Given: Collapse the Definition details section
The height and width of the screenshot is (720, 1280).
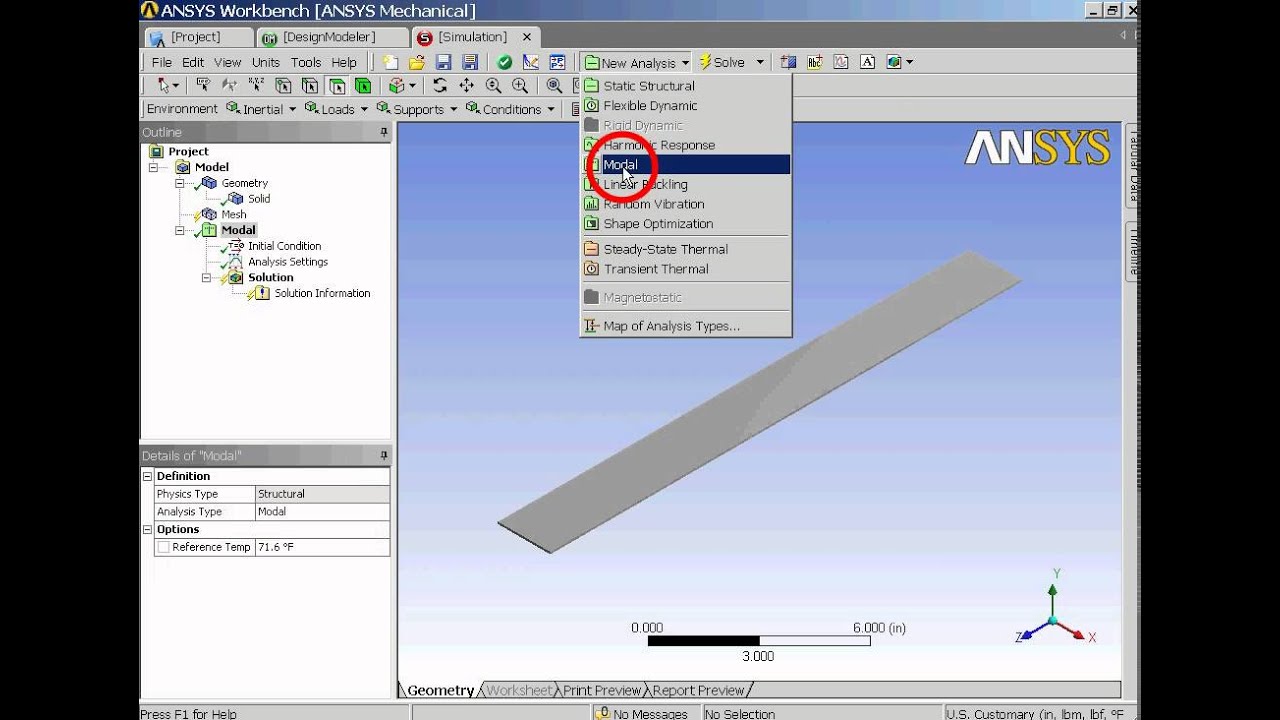Looking at the screenshot, I should click(x=148, y=476).
